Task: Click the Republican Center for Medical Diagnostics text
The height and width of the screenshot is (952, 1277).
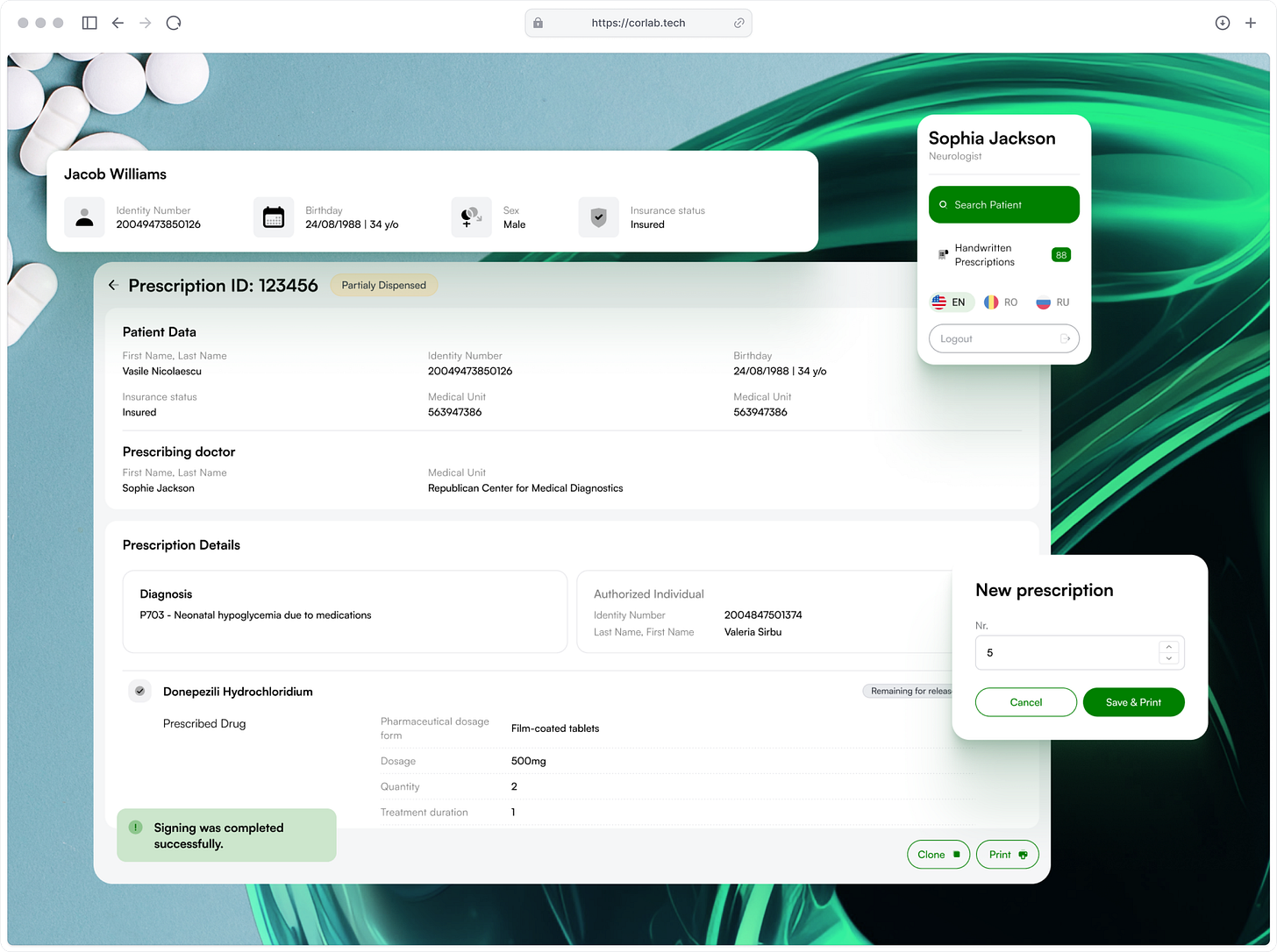Action: tap(525, 488)
